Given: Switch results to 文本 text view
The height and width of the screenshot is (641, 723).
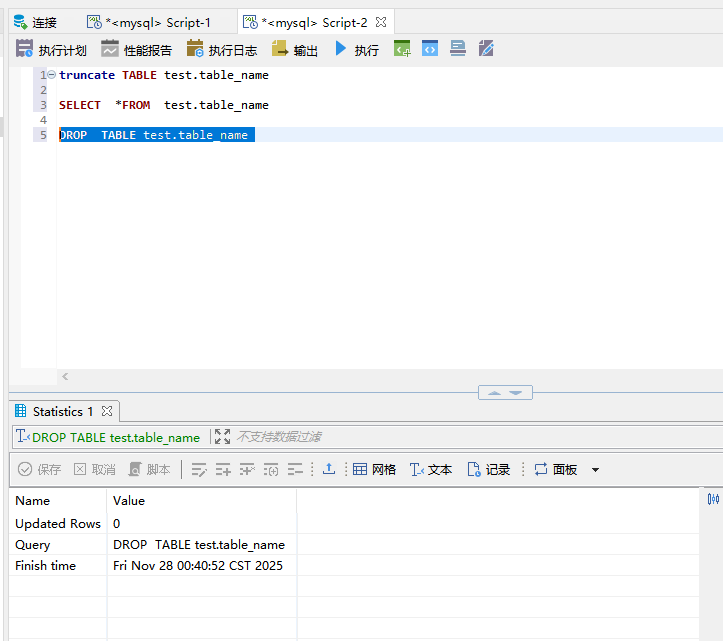Looking at the screenshot, I should 431,469.
